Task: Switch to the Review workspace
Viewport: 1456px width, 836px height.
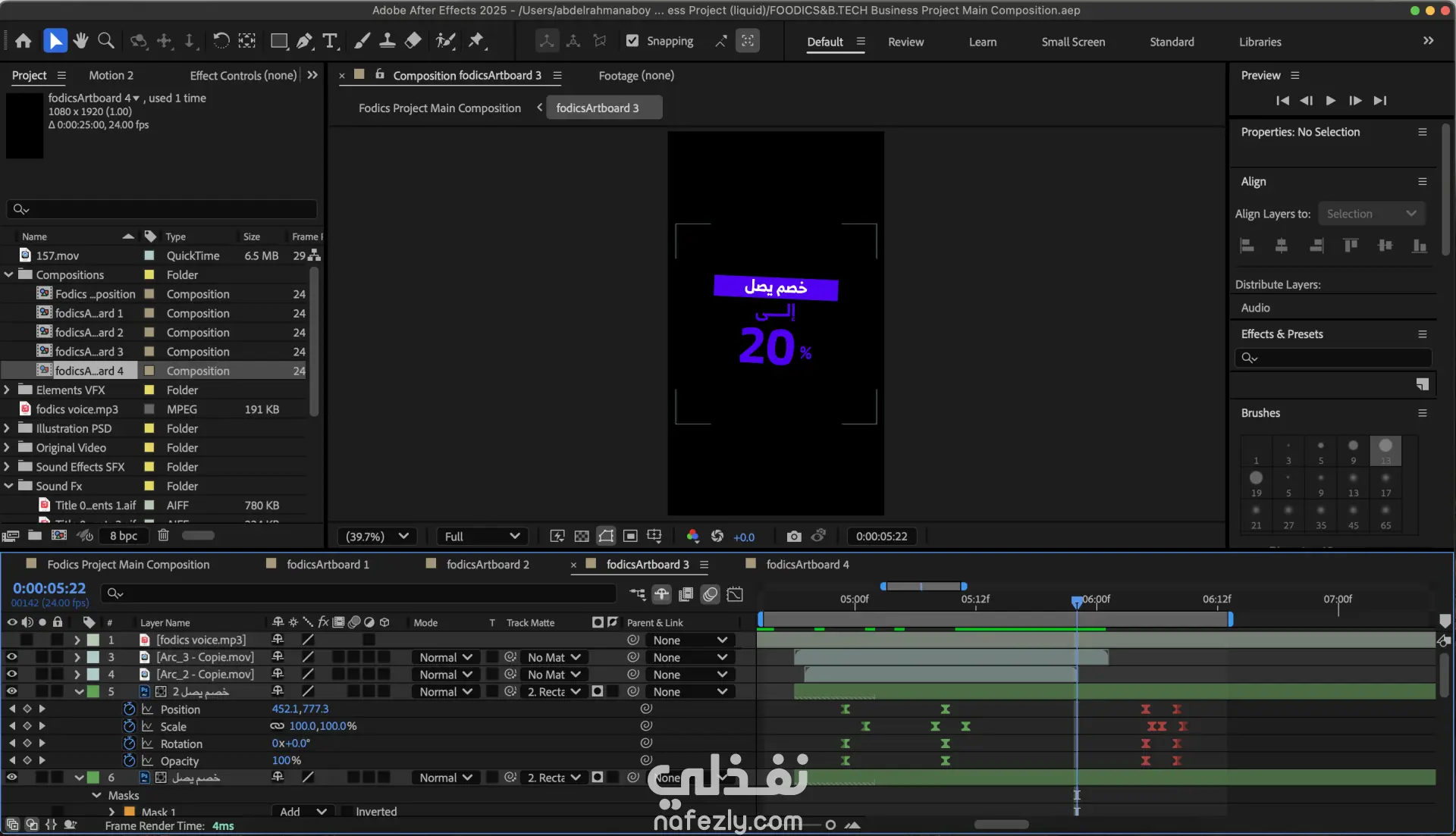Action: (x=905, y=42)
